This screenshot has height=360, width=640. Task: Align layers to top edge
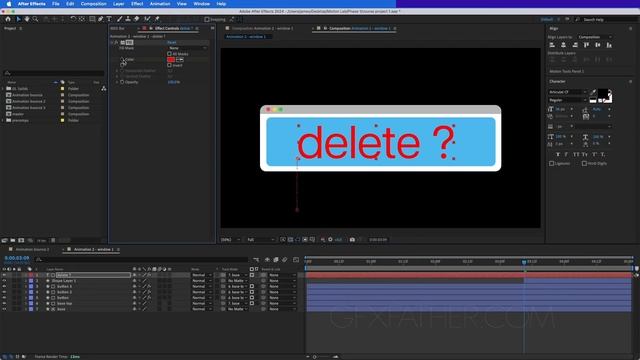(587, 45)
